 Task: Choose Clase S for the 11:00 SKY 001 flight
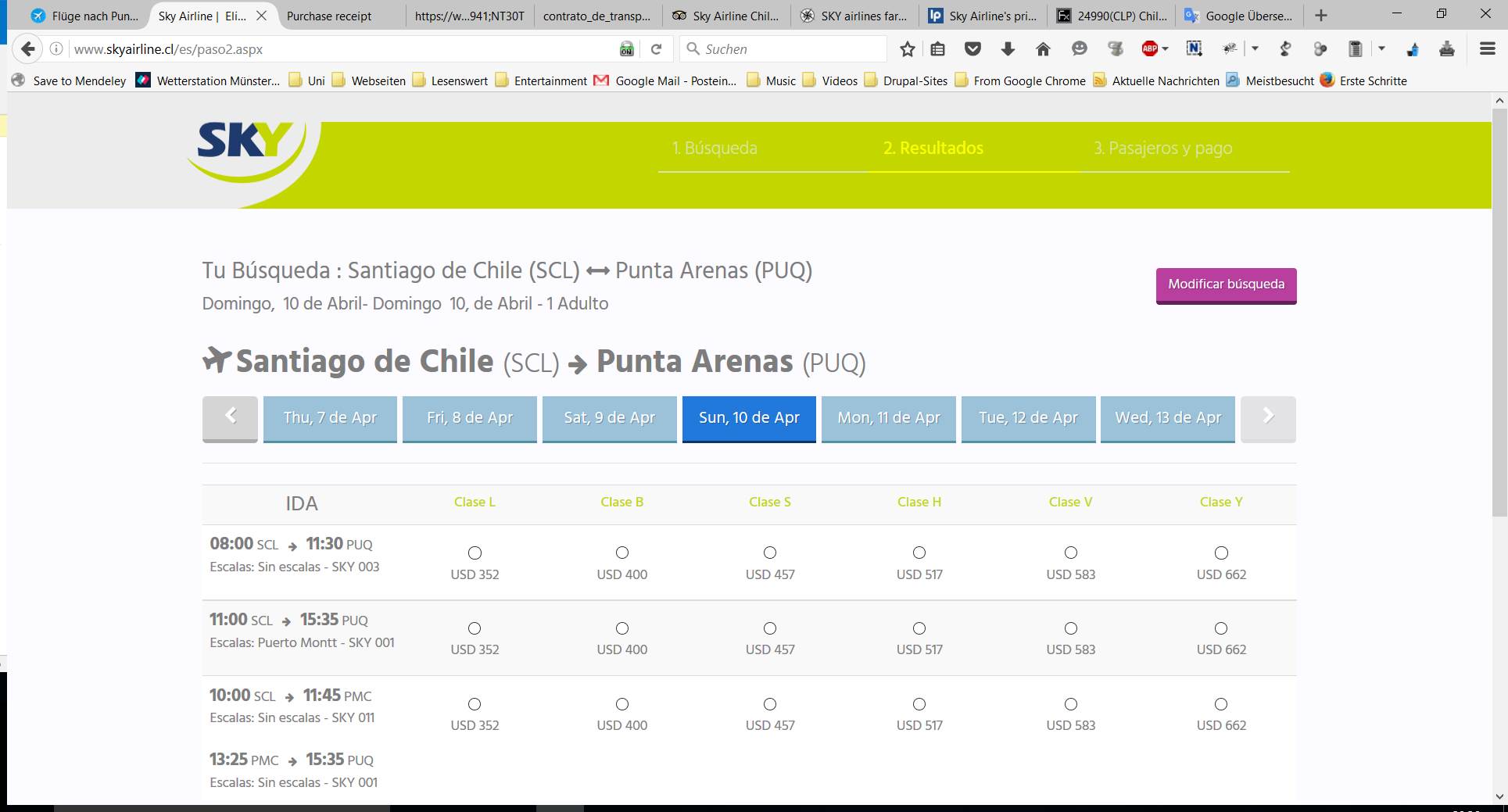click(770, 628)
